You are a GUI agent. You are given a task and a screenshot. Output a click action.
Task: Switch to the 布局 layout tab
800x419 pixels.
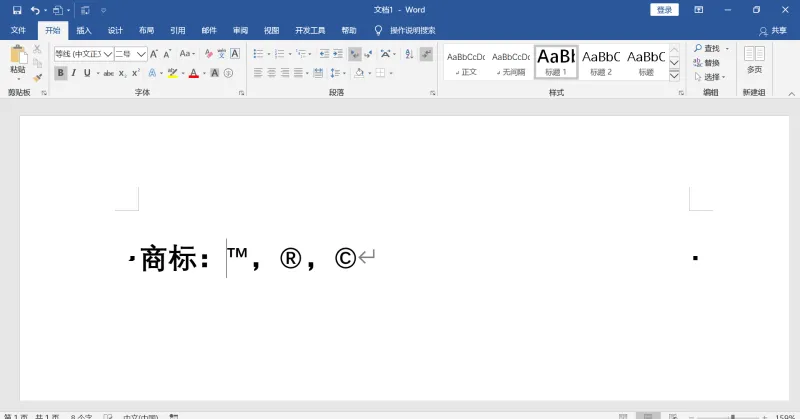(x=146, y=31)
